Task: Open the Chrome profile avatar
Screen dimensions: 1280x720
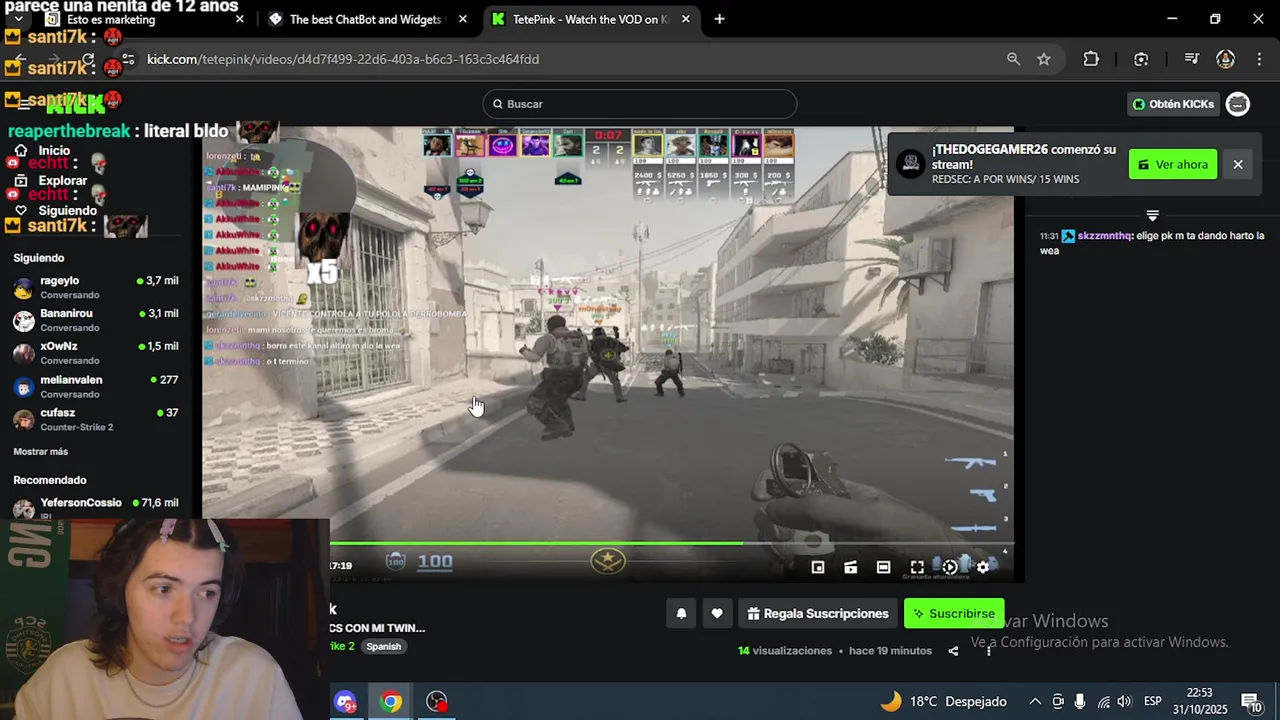Action: pos(1225,59)
